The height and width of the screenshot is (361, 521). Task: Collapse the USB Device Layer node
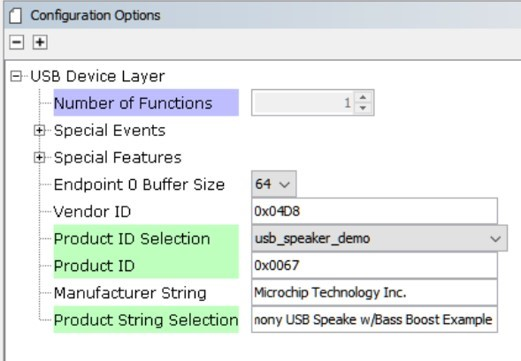16,76
